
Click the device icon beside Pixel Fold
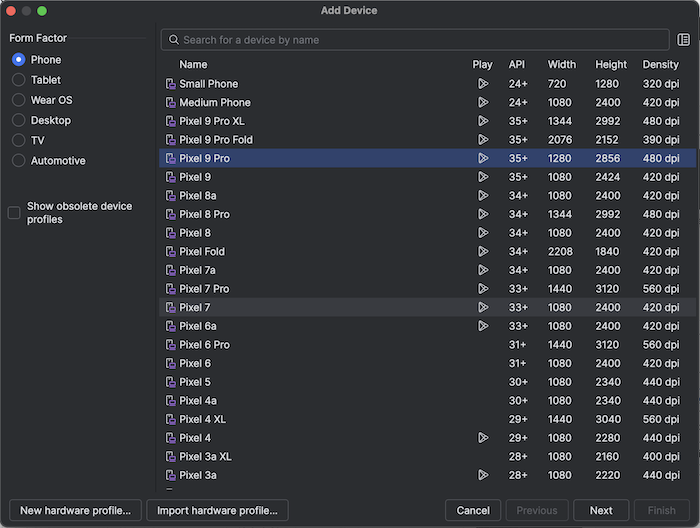(171, 252)
